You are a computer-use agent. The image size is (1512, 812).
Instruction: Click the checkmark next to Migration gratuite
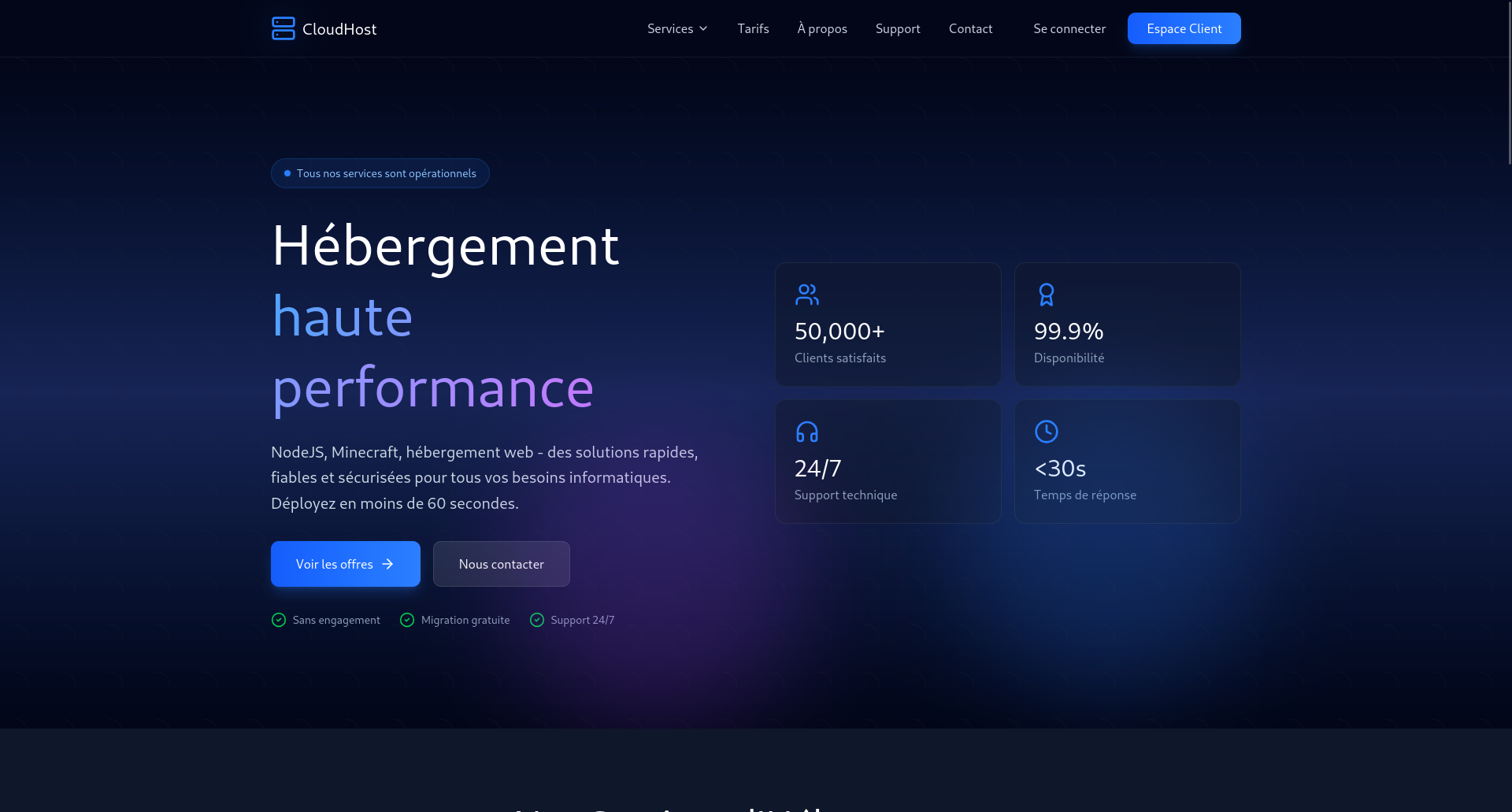click(x=407, y=620)
